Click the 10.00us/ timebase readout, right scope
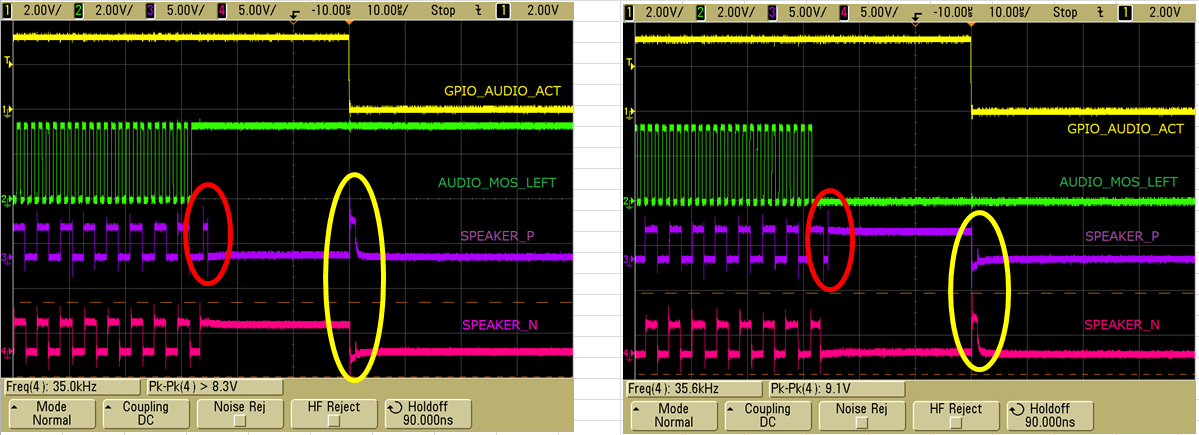This screenshot has width=1199, height=435. coord(1010,12)
